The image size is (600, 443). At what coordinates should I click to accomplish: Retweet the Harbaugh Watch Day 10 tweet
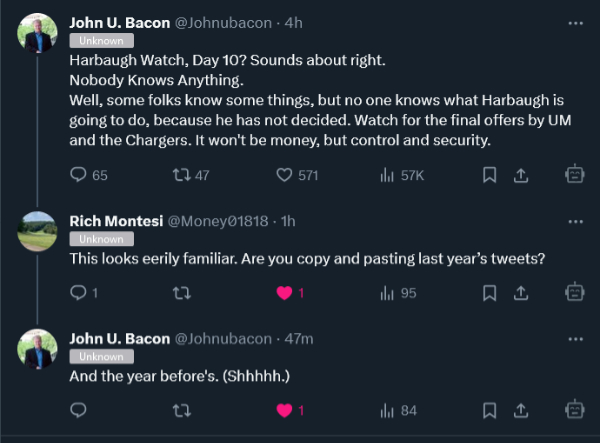pyautogui.click(x=183, y=175)
